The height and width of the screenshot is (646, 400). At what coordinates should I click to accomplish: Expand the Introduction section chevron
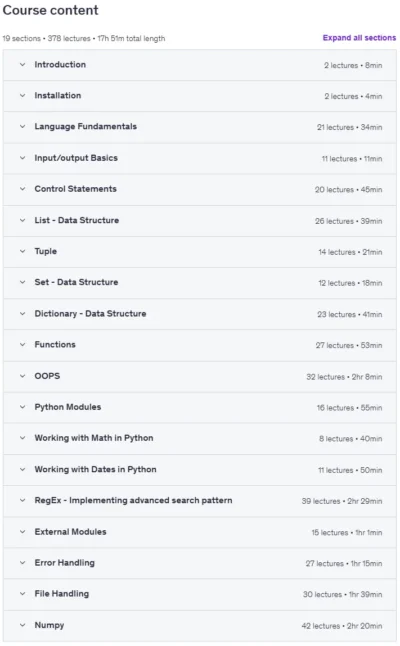(23, 65)
